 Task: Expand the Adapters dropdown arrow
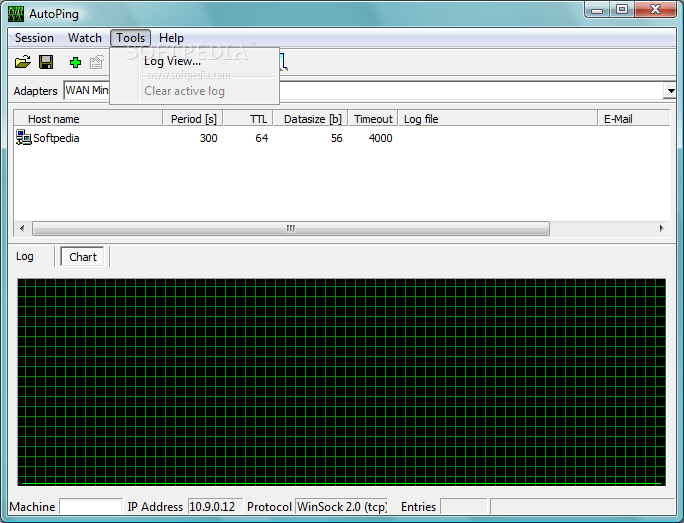click(x=670, y=91)
